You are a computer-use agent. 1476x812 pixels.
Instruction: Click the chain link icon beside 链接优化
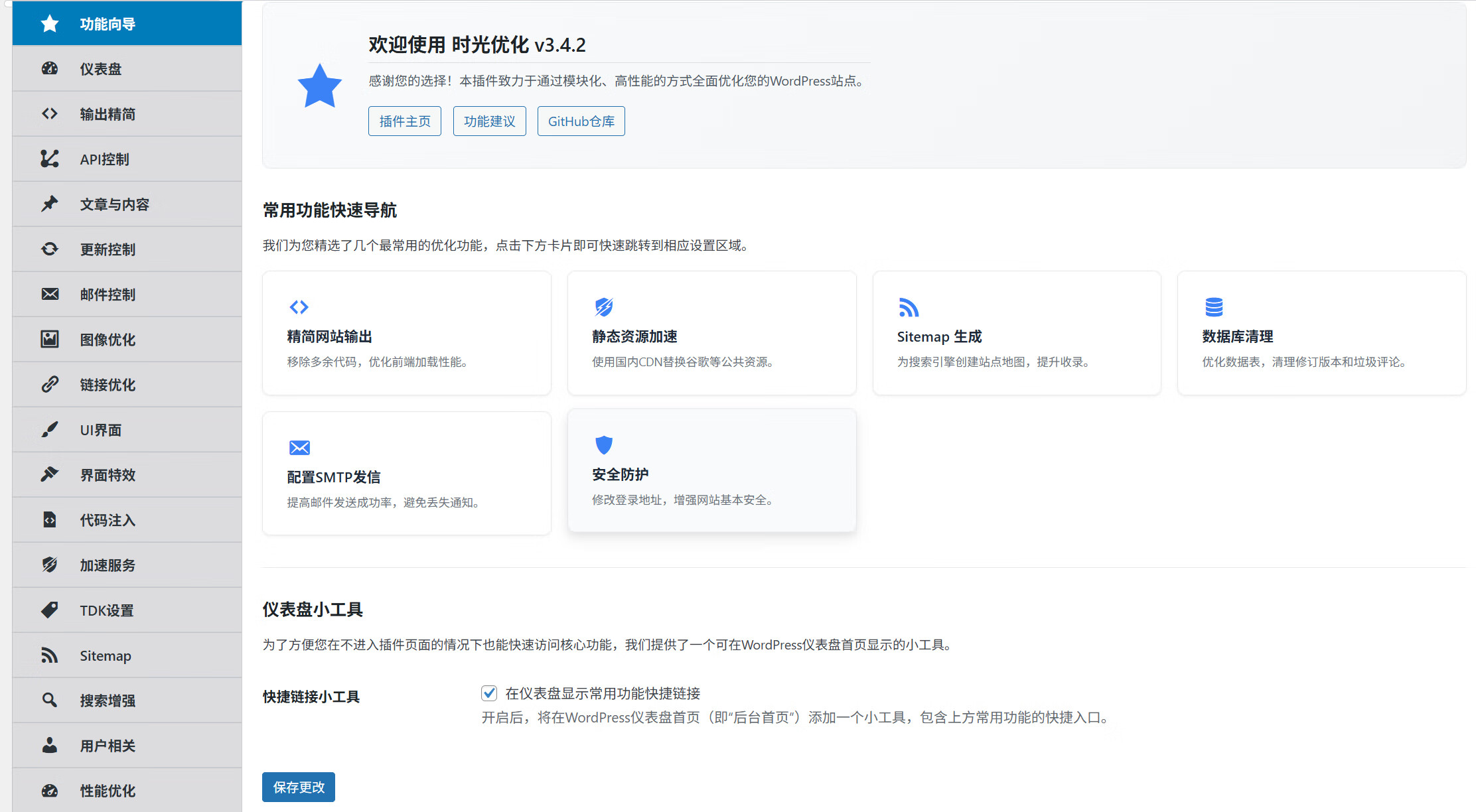pos(50,384)
